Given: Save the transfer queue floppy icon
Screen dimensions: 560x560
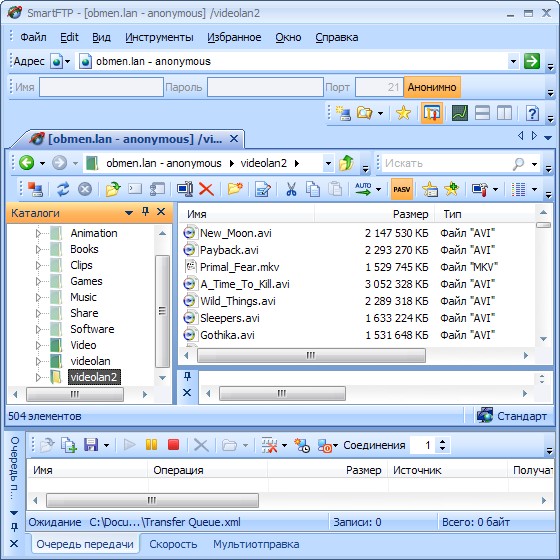Looking at the screenshot, I should 91,445.
